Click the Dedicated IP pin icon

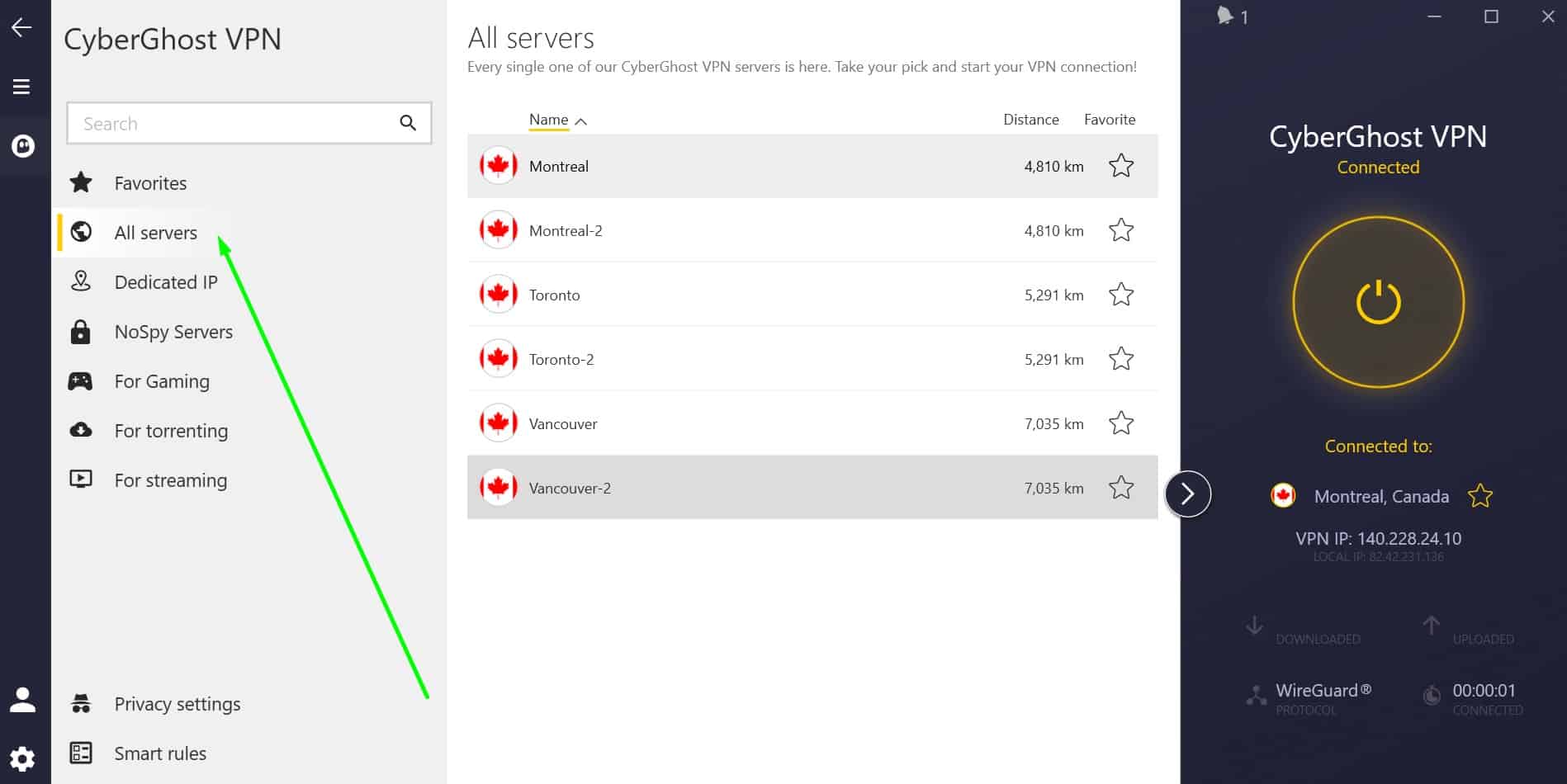[x=81, y=281]
